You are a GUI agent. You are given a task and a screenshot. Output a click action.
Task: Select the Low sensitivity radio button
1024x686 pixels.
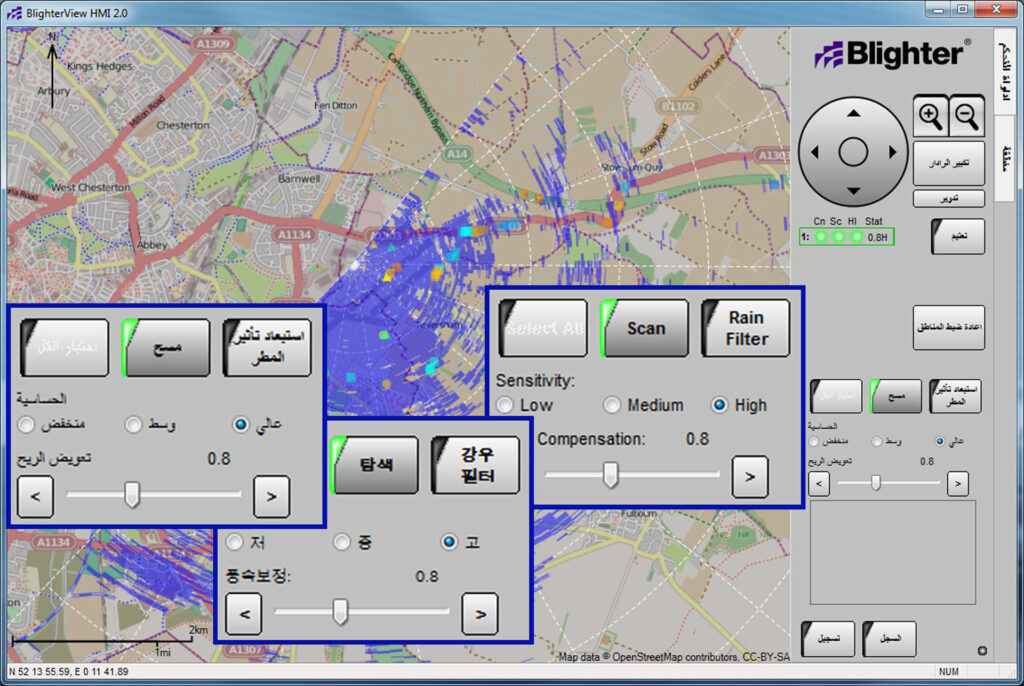(x=506, y=405)
